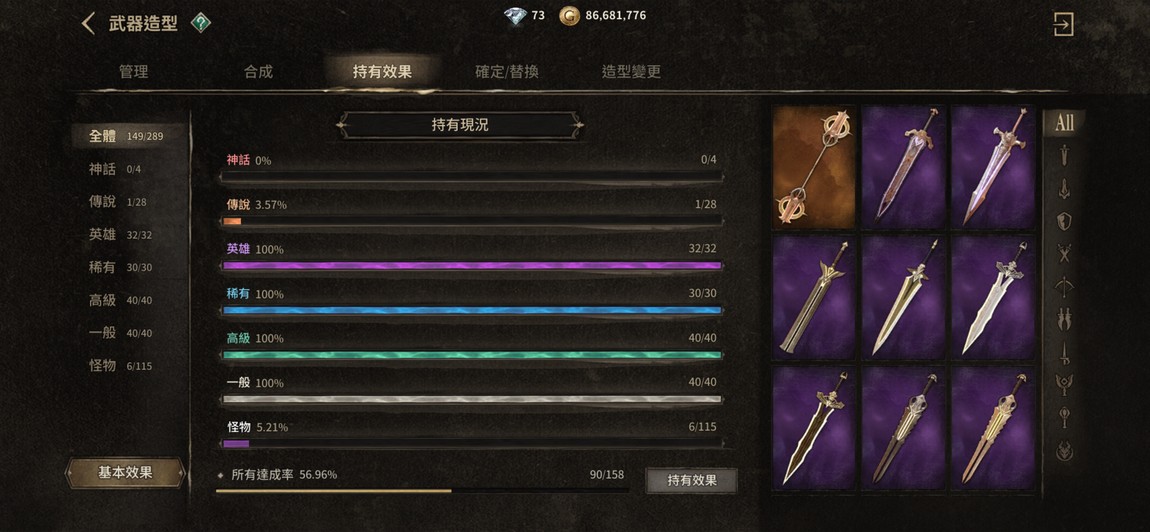Filter weapons by the bow icon
This screenshot has width=1150, height=532.
[x=1063, y=287]
